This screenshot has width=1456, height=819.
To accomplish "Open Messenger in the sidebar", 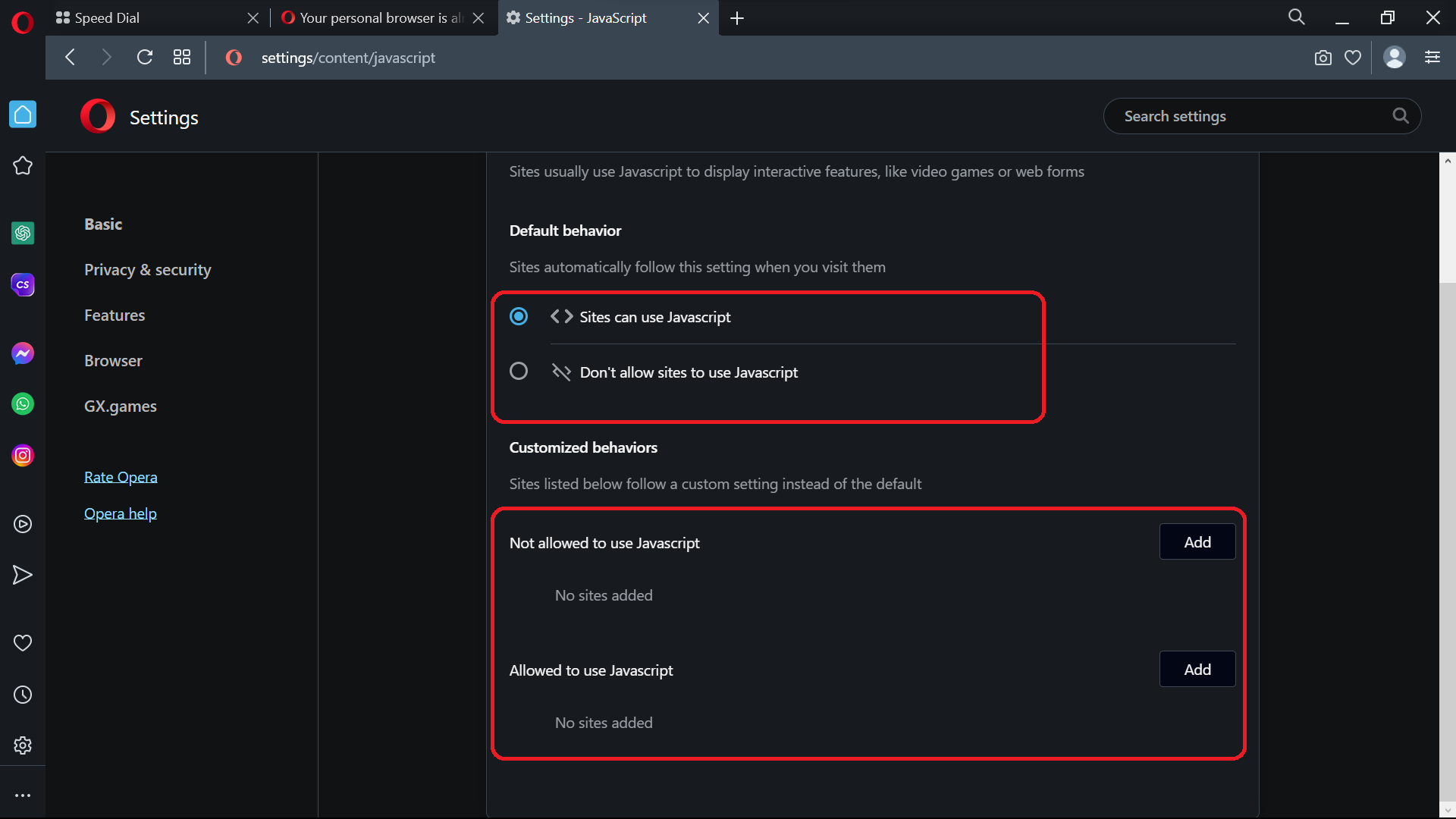I will (x=23, y=353).
